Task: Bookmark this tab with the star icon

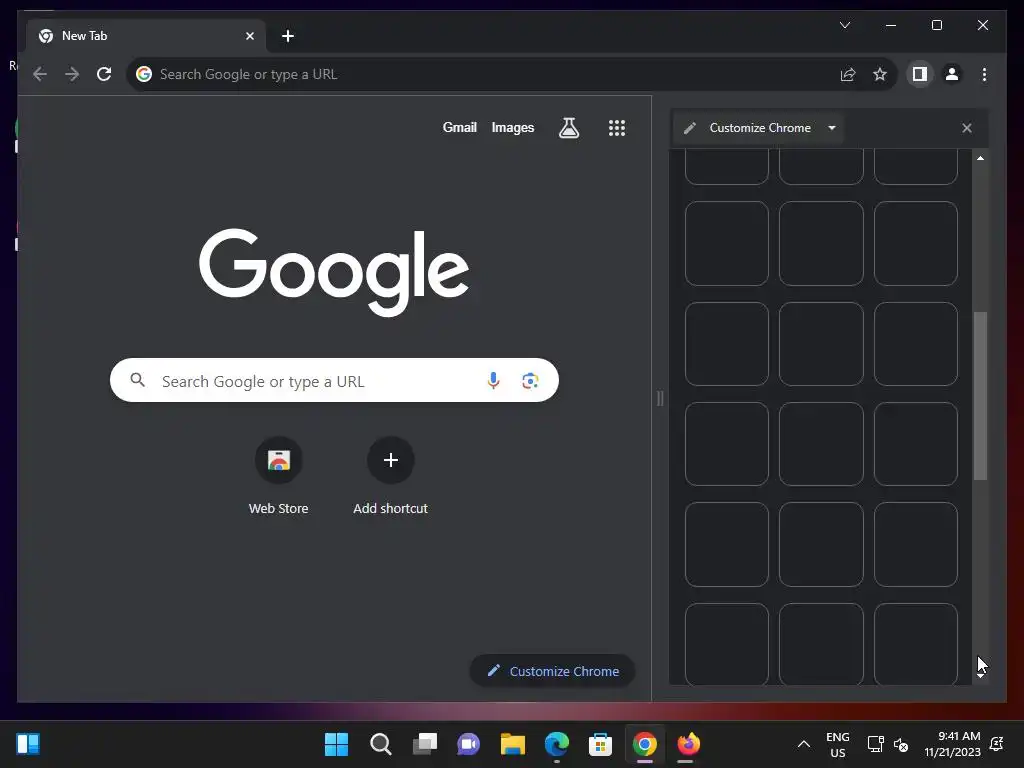Action: pyautogui.click(x=880, y=74)
